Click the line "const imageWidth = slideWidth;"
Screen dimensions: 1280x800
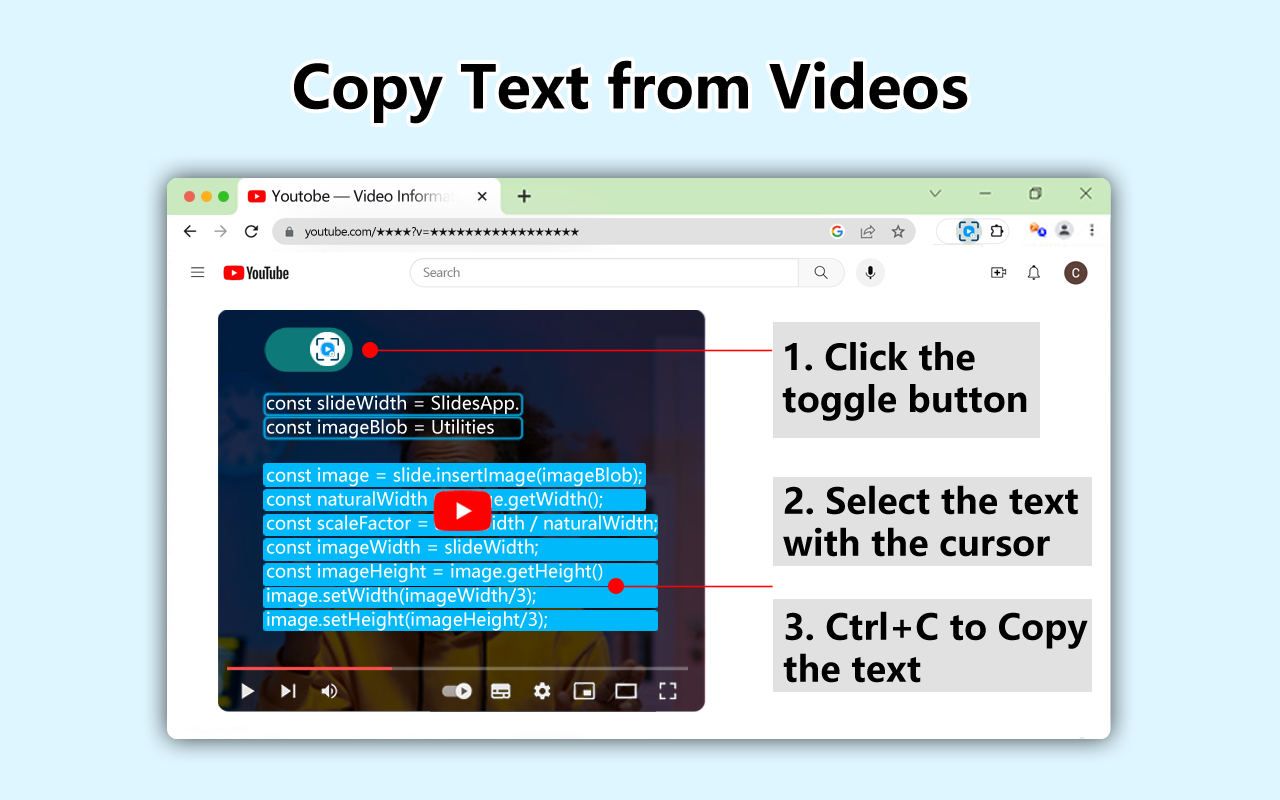[461, 548]
